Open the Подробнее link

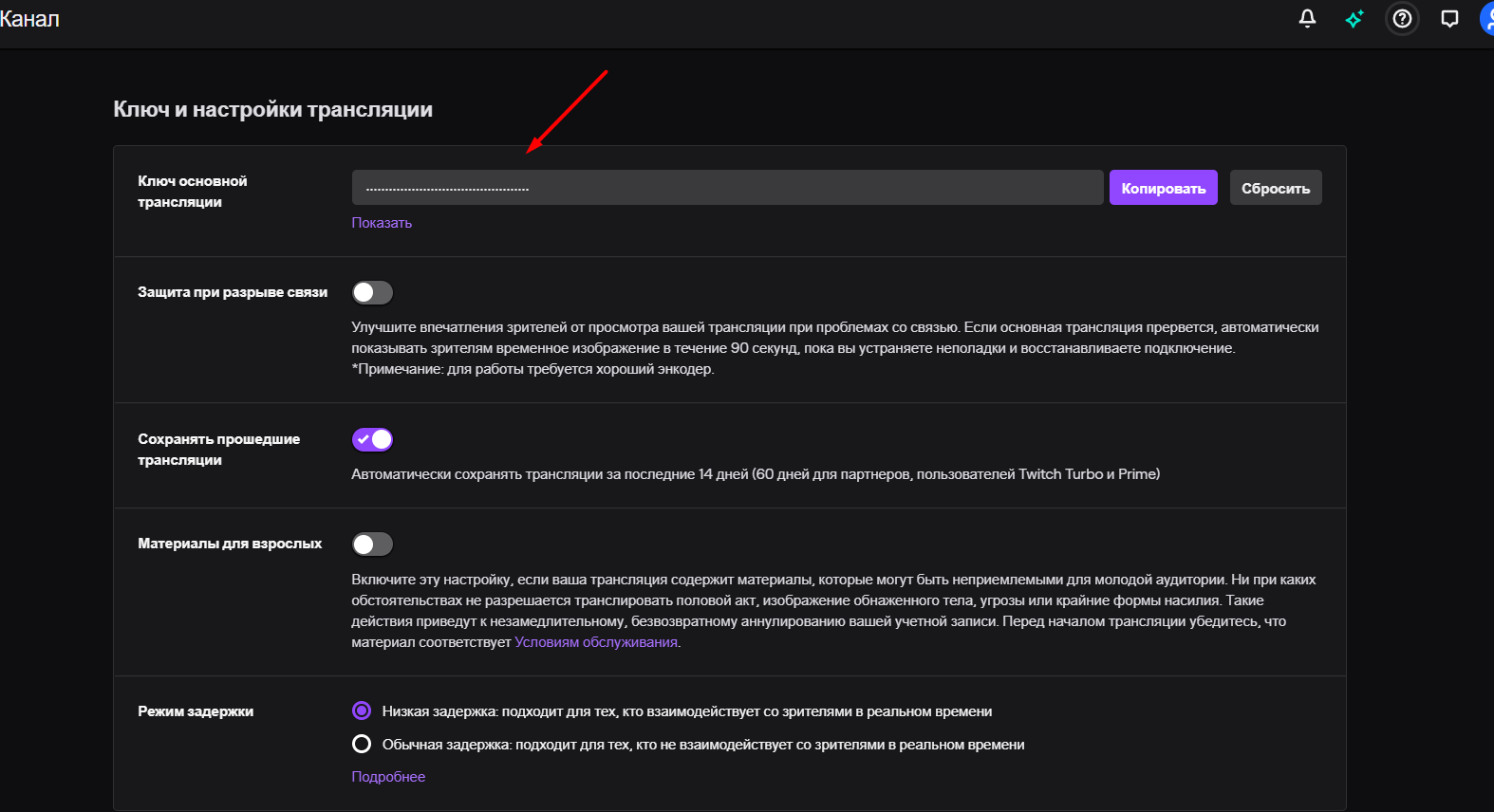pos(388,777)
